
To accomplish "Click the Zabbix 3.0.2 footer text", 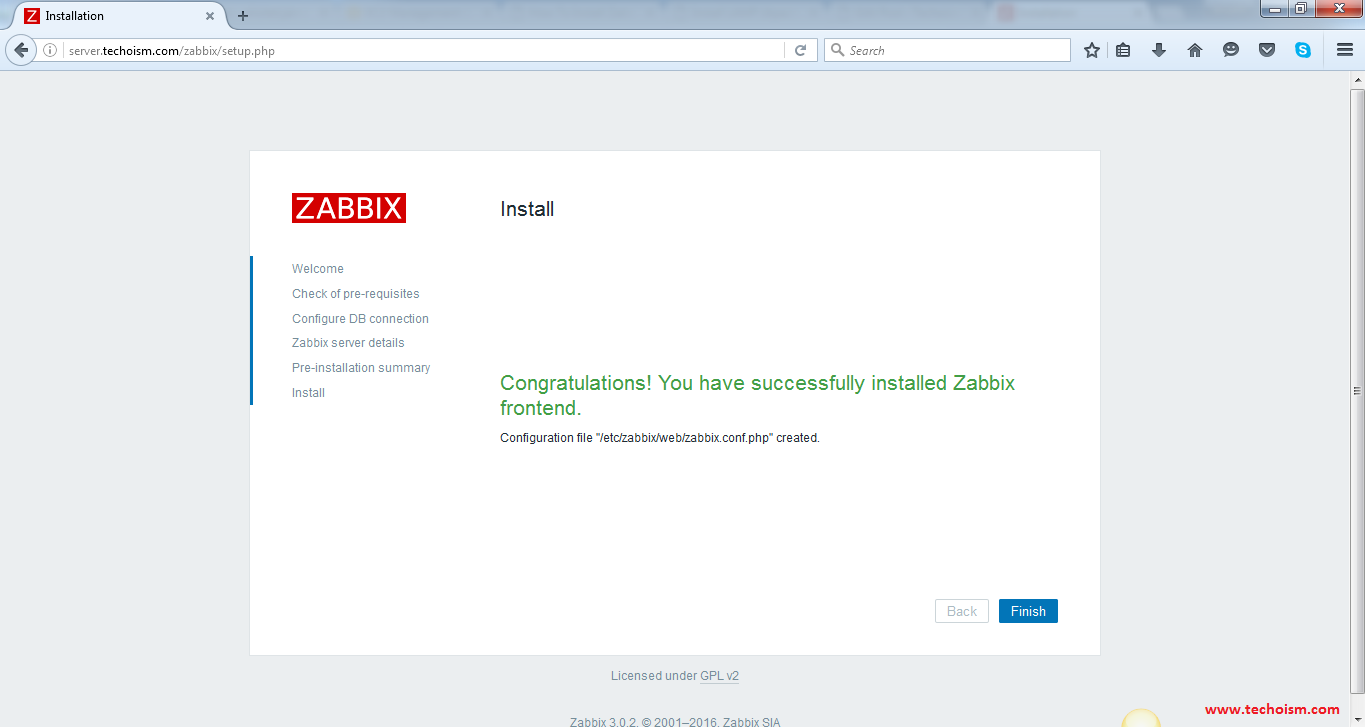I will pyautogui.click(x=675, y=721).
